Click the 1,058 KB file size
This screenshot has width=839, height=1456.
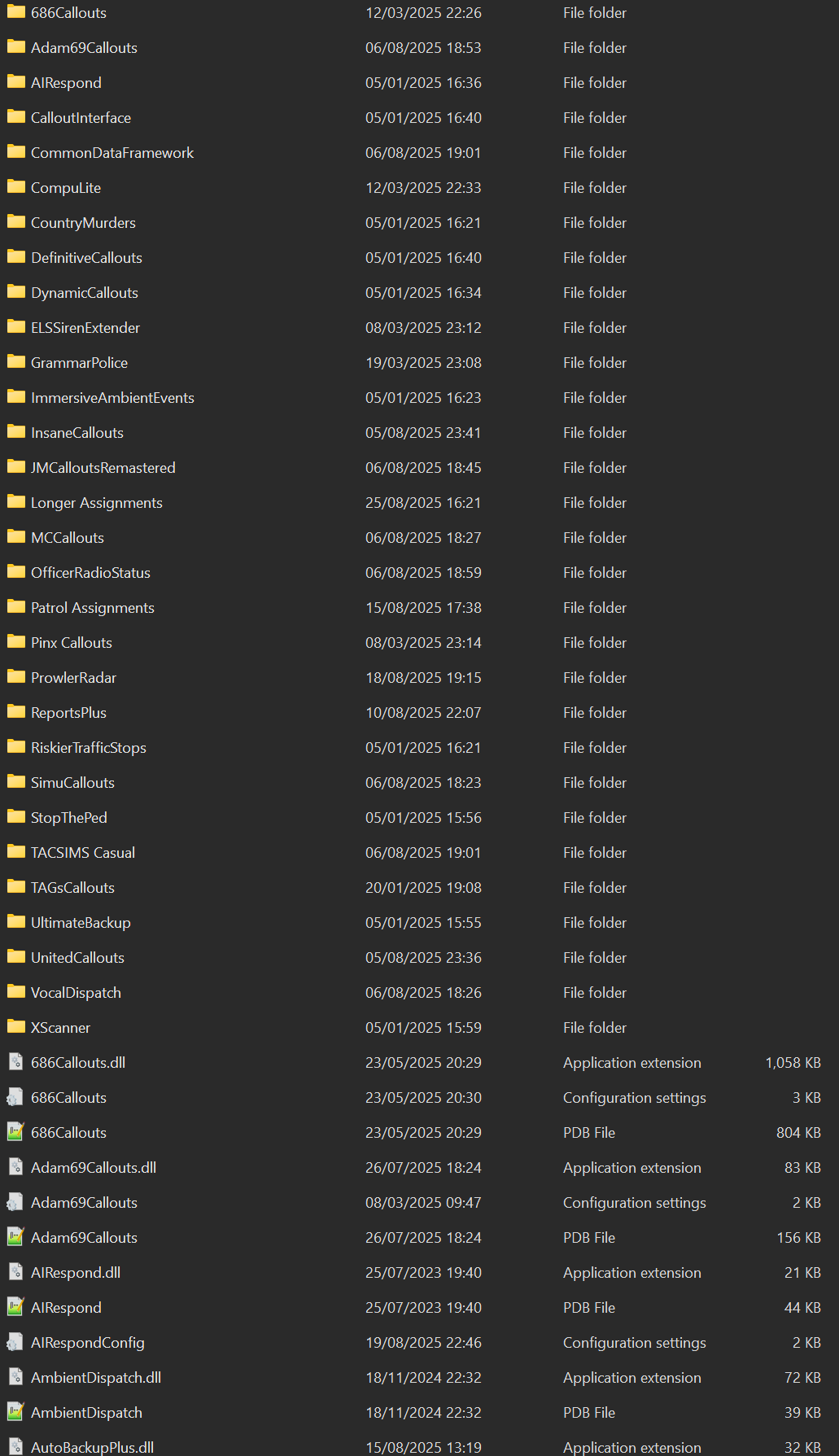[x=793, y=1063]
